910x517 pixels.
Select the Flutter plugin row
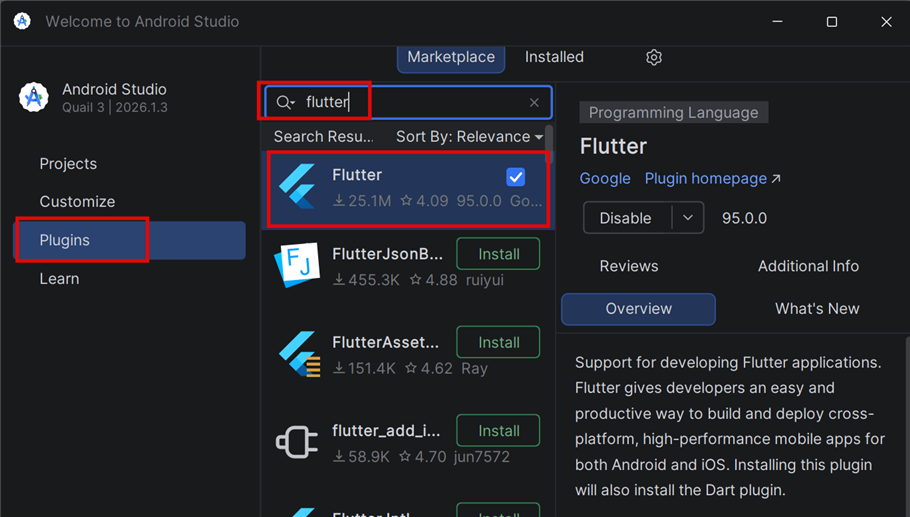click(407, 189)
